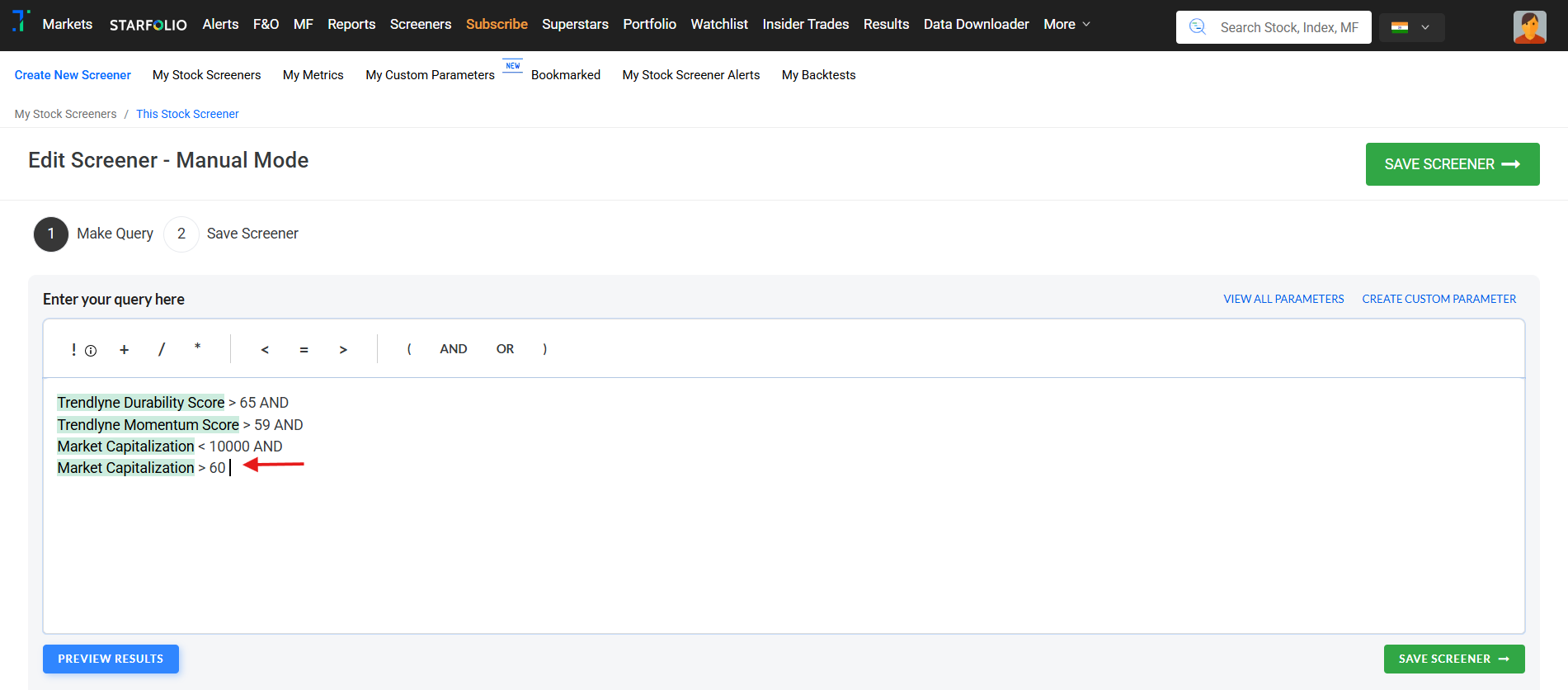1568x690 pixels.
Task: Click the Trendlyne logo icon
Action: (x=21, y=21)
